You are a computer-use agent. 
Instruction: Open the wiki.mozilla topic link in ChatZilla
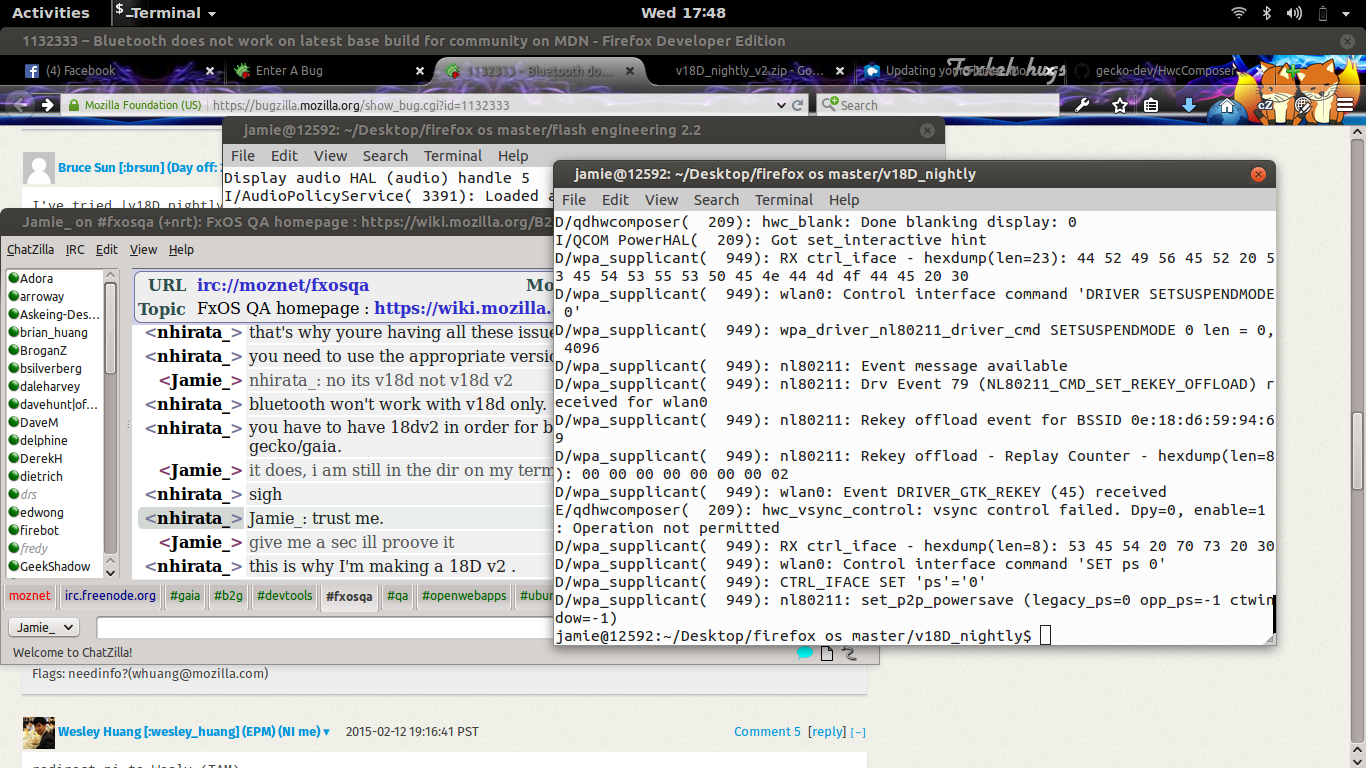(x=463, y=309)
